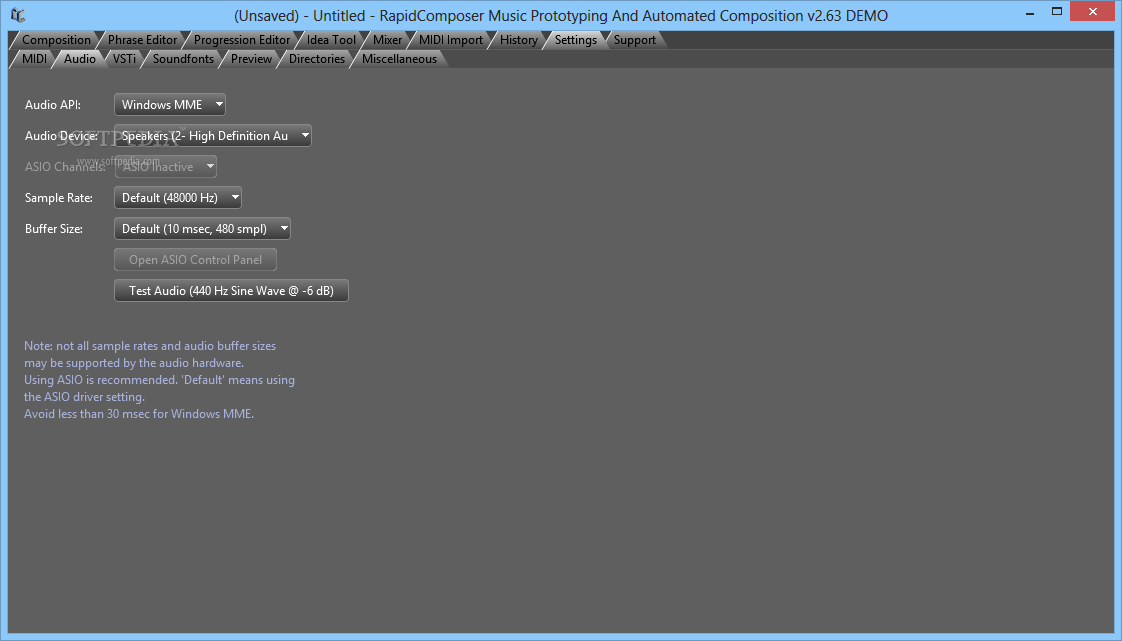Switch to the MIDI settings subtab
The height and width of the screenshot is (641, 1122).
coord(34,59)
